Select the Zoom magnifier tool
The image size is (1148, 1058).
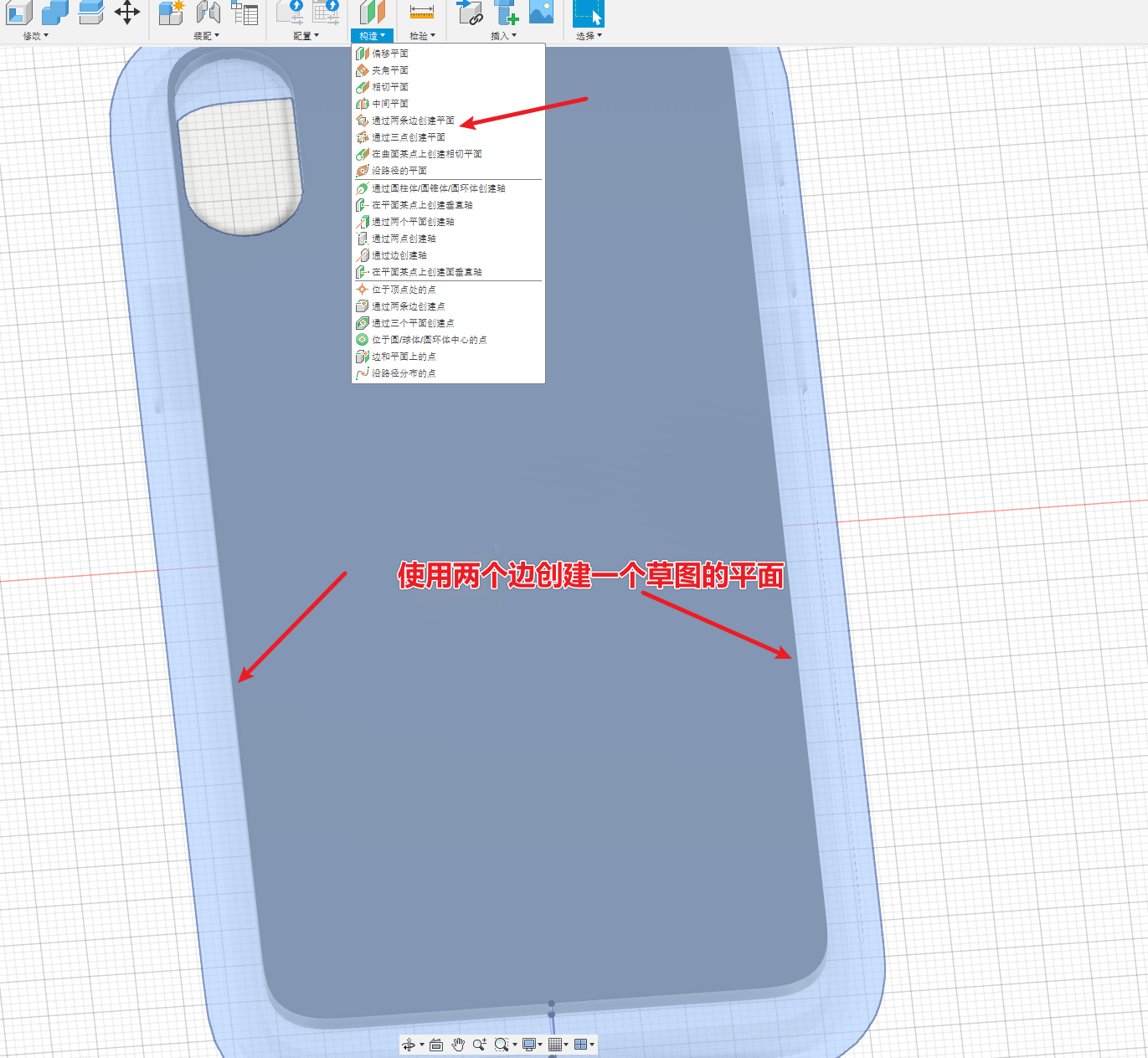click(479, 1044)
